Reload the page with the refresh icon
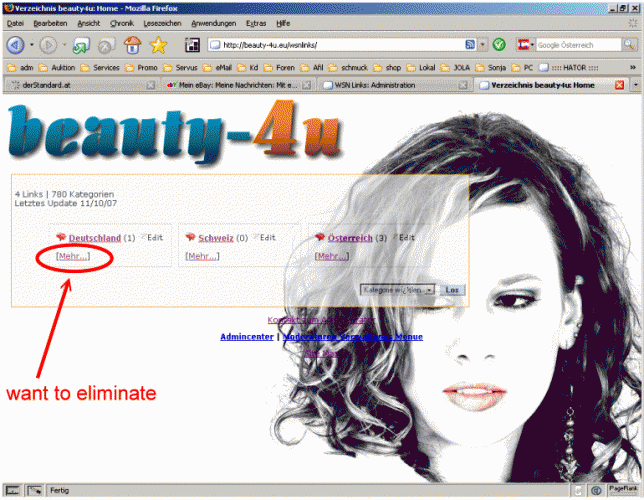 81,45
